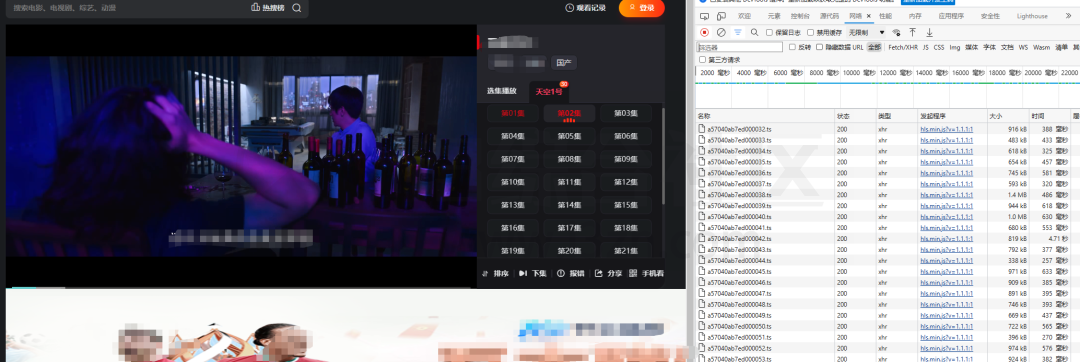The width and height of the screenshot is (1080, 362).
Task: Open the 元素 Elements tab
Action: (774, 16)
